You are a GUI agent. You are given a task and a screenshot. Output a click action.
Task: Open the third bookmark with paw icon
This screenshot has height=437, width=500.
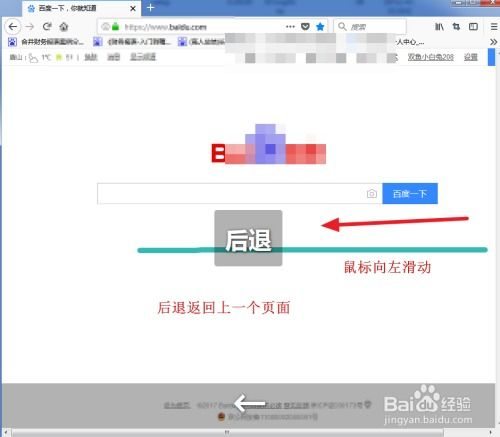(202, 42)
